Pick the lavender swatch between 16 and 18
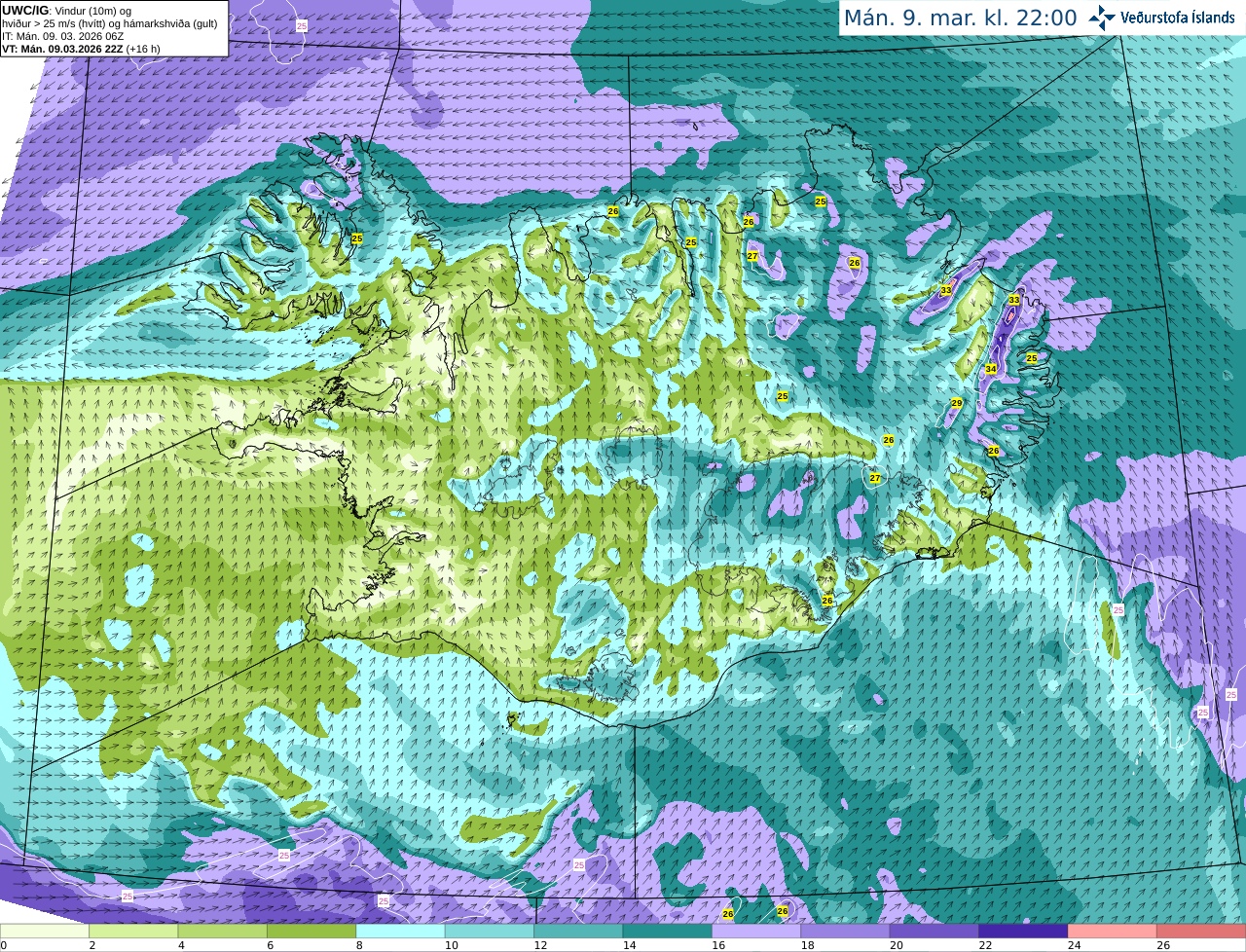The width and height of the screenshot is (1246, 952). (x=756, y=932)
